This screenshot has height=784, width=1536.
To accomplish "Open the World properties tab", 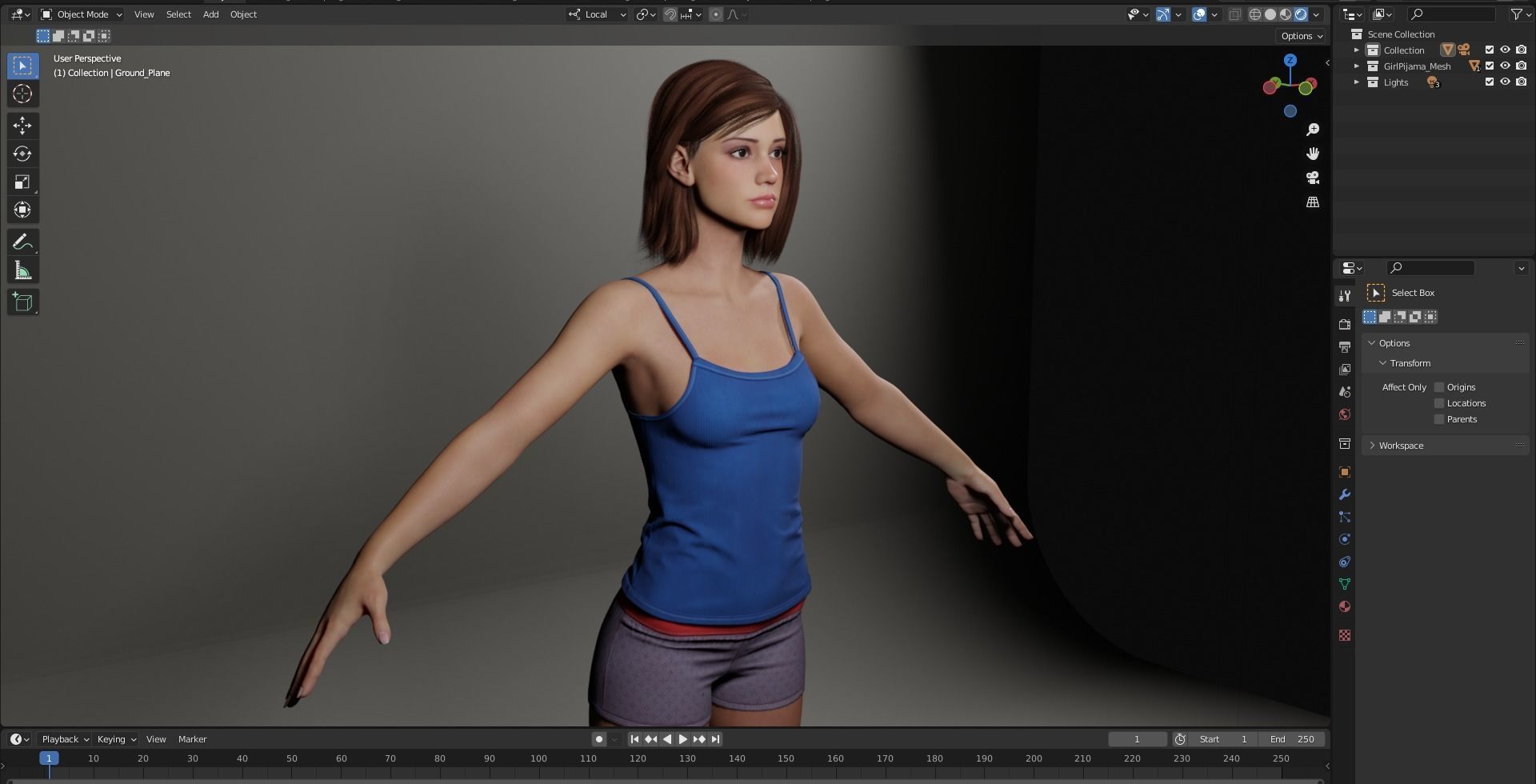I will click(1345, 414).
